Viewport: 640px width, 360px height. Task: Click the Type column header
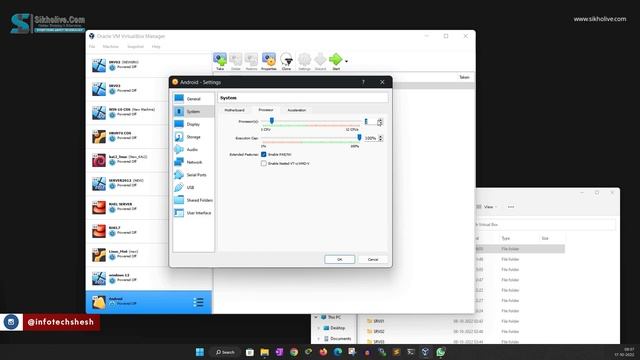click(506, 238)
